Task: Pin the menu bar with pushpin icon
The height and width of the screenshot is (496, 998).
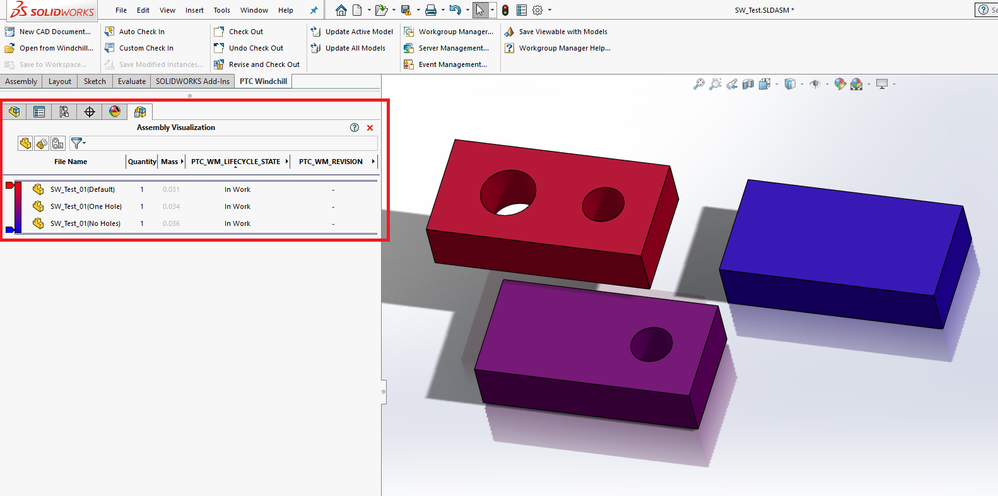Action: 313,10
